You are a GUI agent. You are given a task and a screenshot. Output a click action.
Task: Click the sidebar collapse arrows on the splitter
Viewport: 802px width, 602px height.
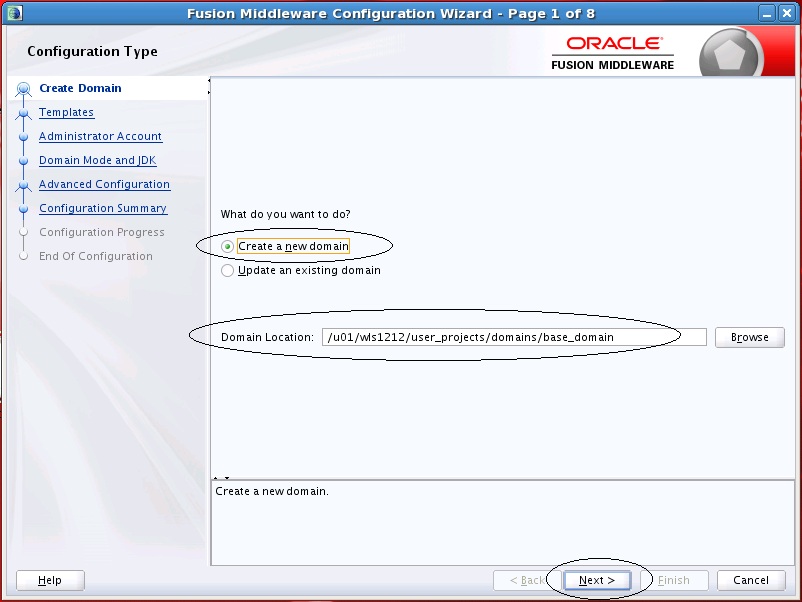pos(209,86)
